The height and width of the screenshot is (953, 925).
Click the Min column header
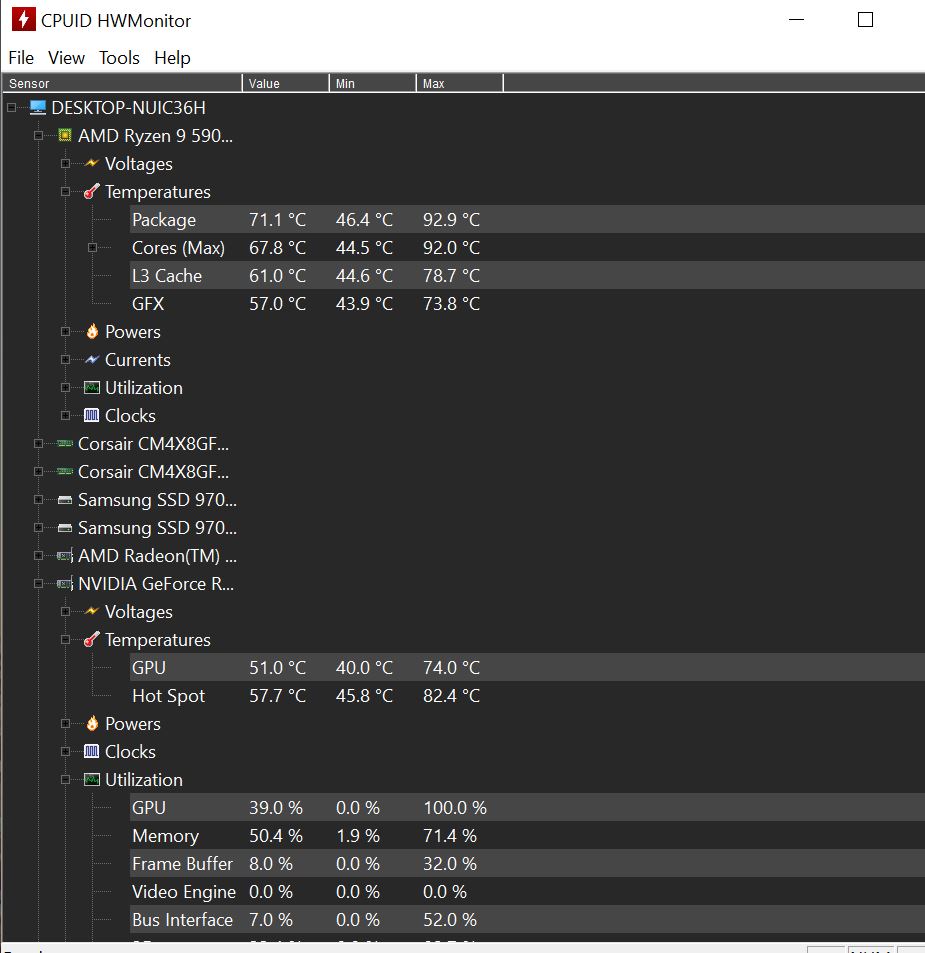point(373,83)
